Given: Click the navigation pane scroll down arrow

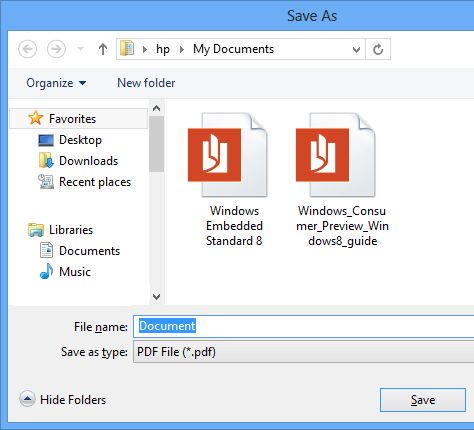Looking at the screenshot, I should point(156,296).
